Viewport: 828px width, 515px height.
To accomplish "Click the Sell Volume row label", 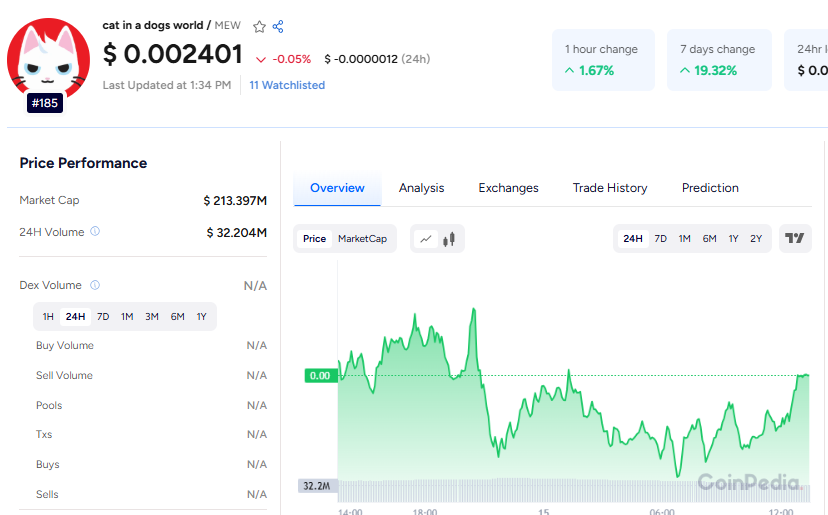I will (64, 376).
